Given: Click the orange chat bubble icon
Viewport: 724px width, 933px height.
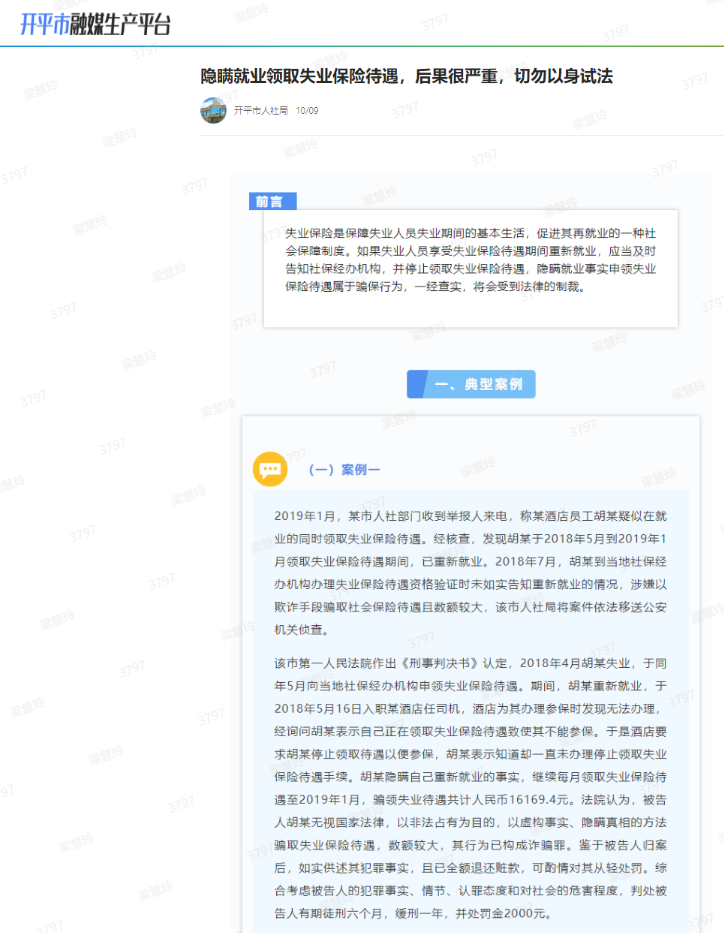Looking at the screenshot, I should [x=270, y=468].
